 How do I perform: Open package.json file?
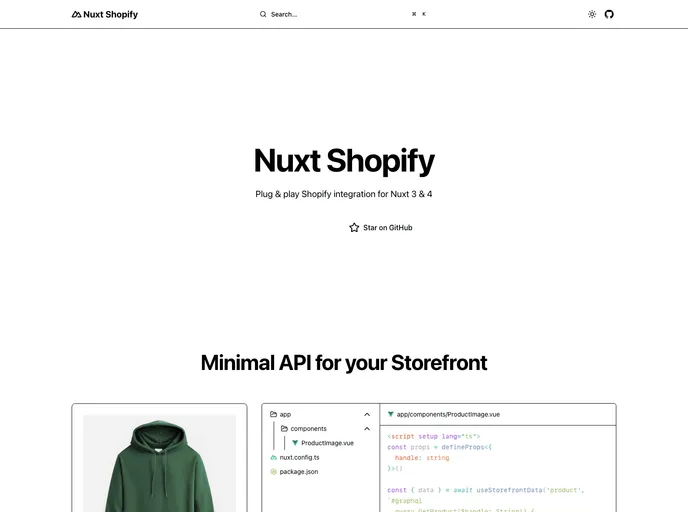coord(299,472)
